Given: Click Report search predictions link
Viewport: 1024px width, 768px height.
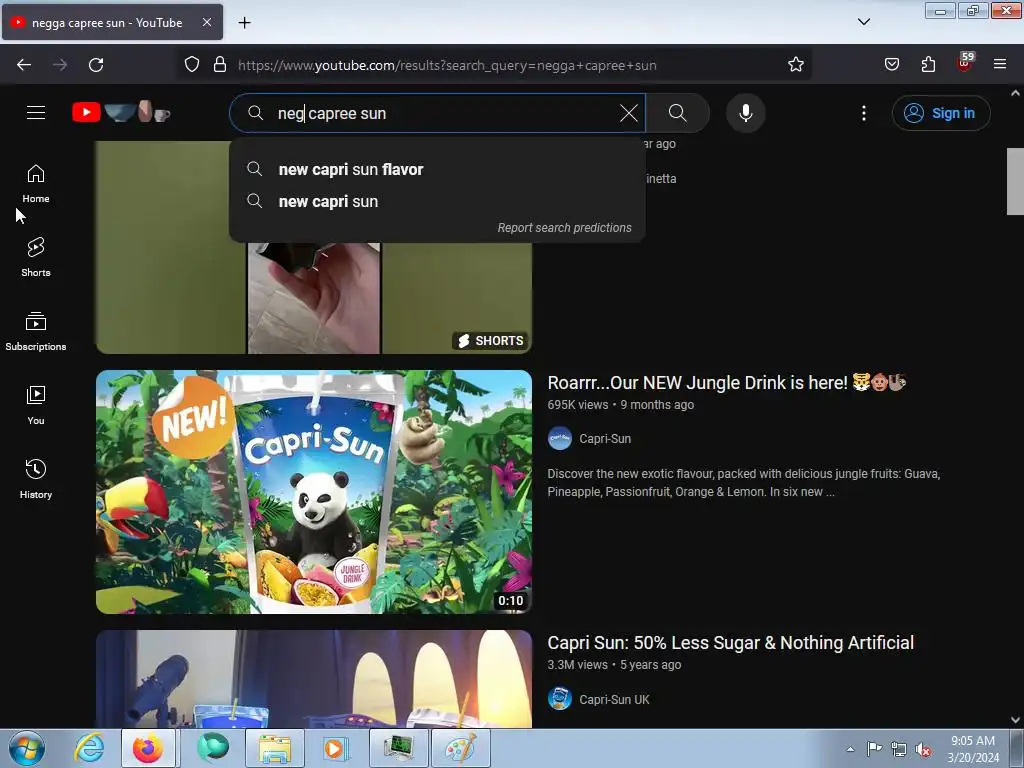Looking at the screenshot, I should (x=564, y=228).
